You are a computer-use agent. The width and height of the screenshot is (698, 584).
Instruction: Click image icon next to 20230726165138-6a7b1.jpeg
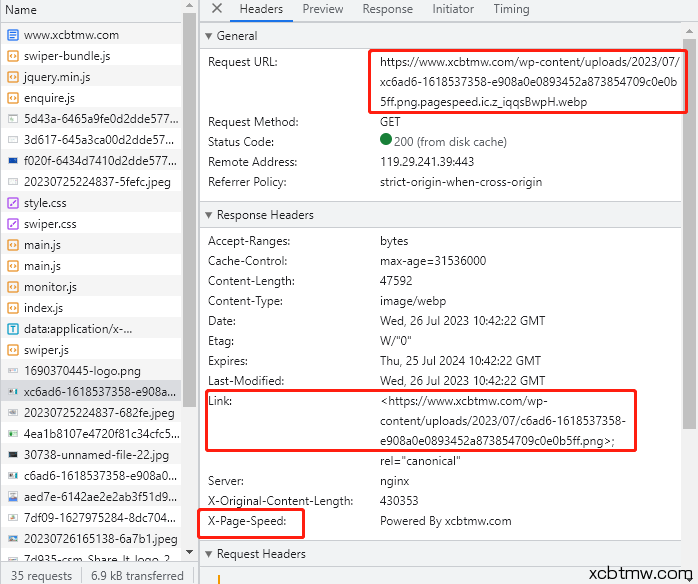[x=13, y=539]
